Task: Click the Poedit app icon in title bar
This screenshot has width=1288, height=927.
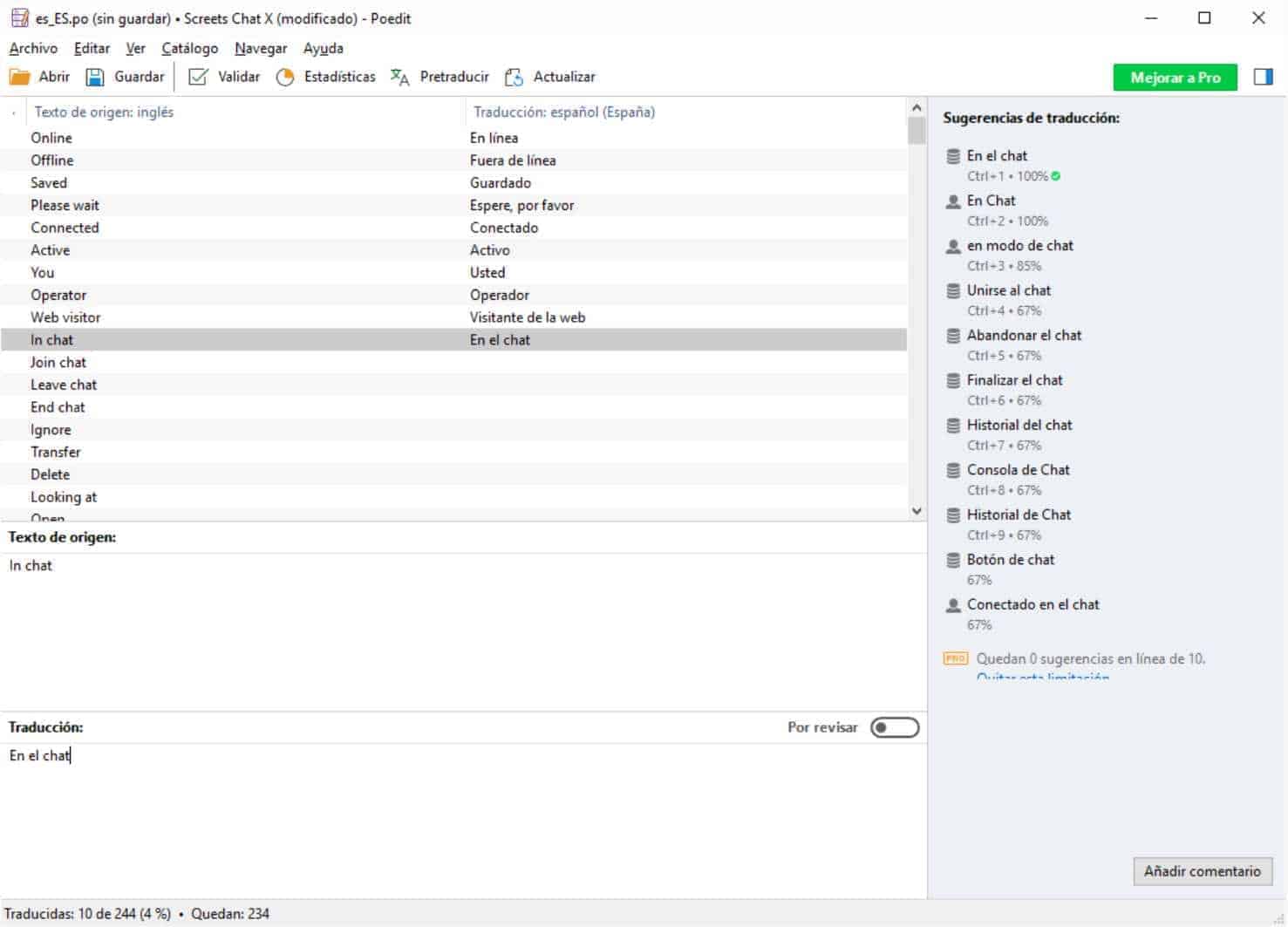Action: [19, 17]
